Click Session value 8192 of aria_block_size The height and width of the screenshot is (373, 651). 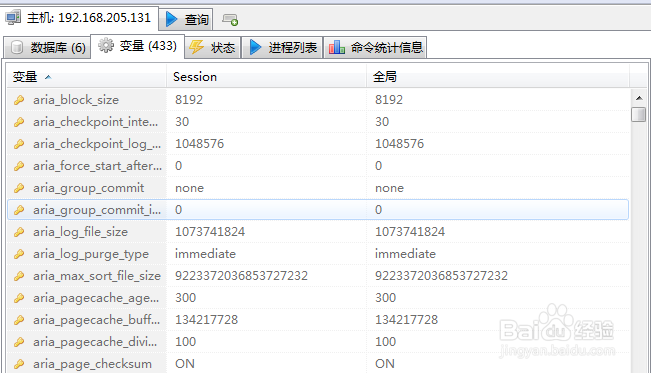click(x=189, y=100)
